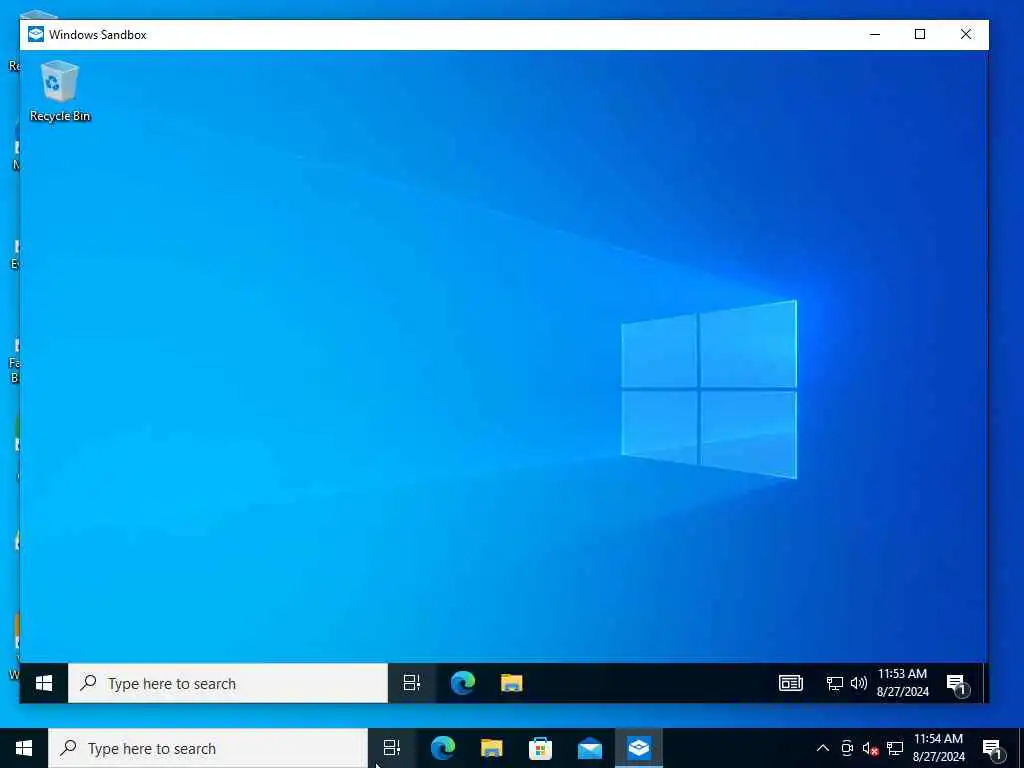Open File Explorer from host taskbar

(492, 748)
